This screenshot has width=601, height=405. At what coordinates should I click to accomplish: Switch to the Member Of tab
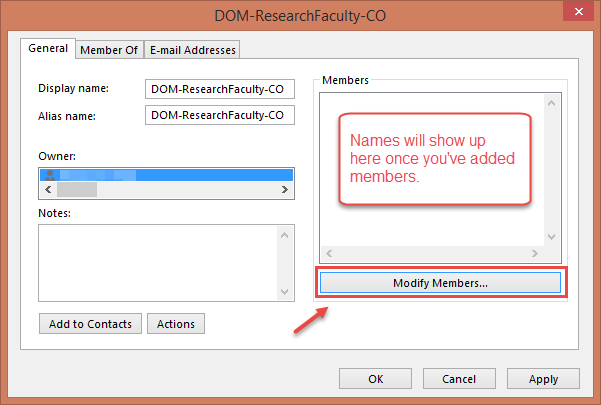click(108, 50)
